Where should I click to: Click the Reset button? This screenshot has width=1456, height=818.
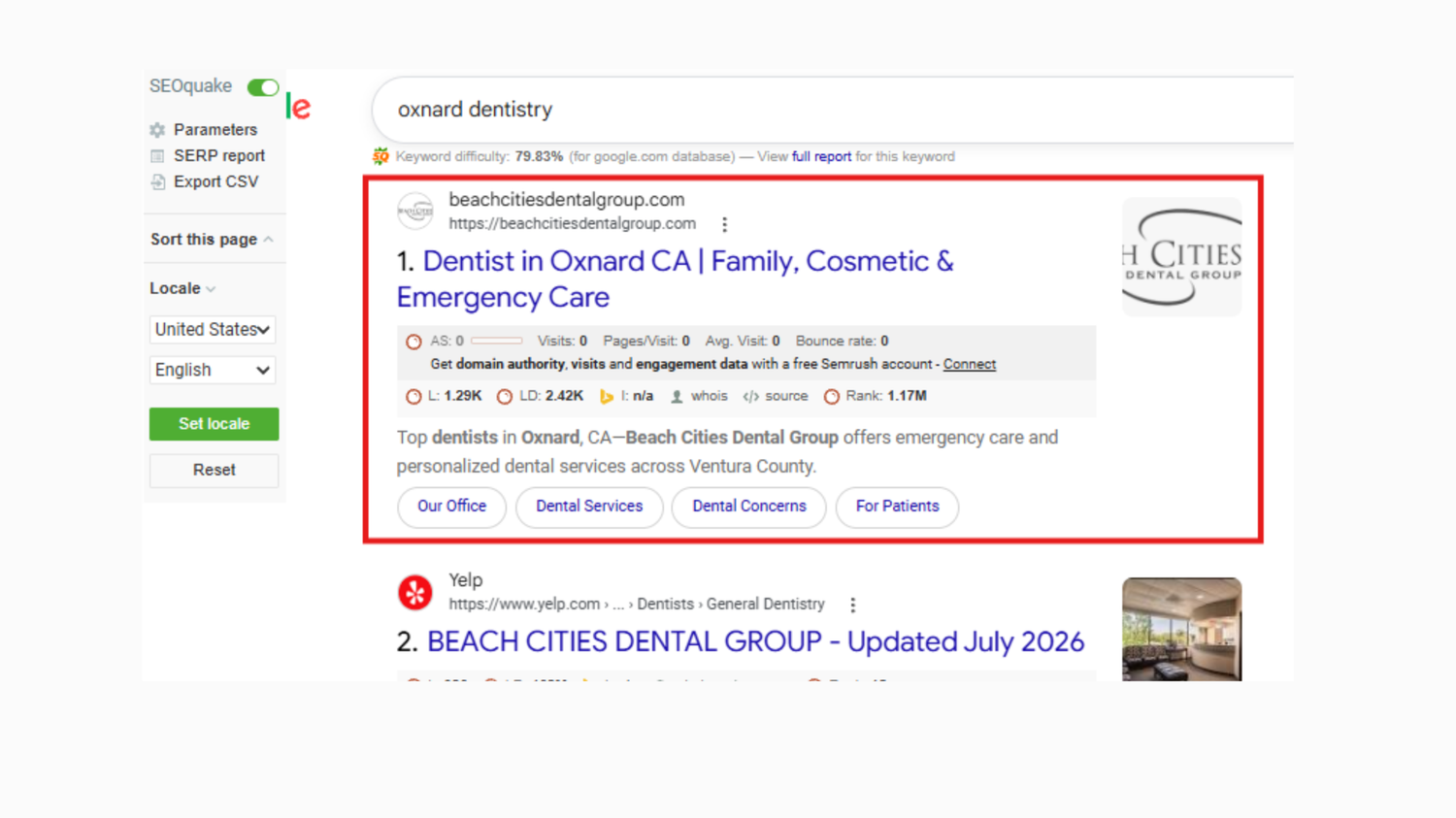tap(214, 471)
